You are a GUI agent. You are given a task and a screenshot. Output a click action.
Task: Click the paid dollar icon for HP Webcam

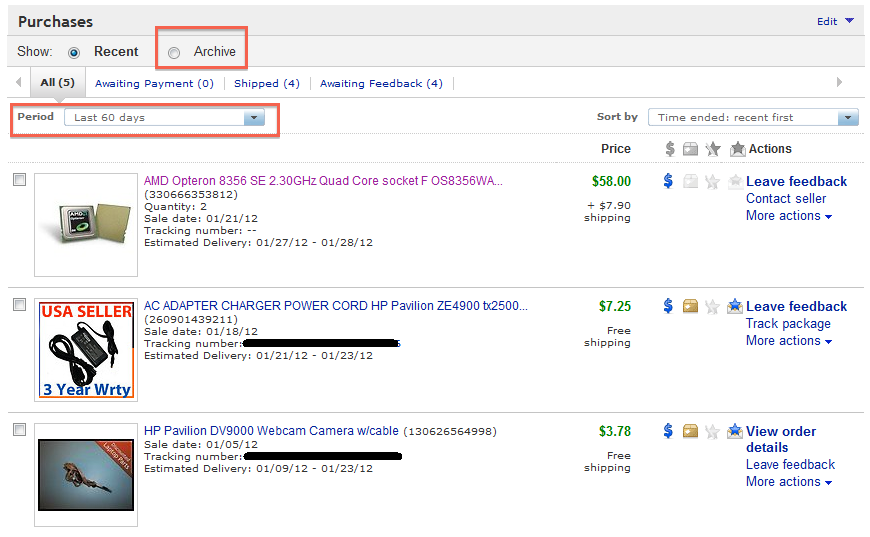tap(668, 431)
